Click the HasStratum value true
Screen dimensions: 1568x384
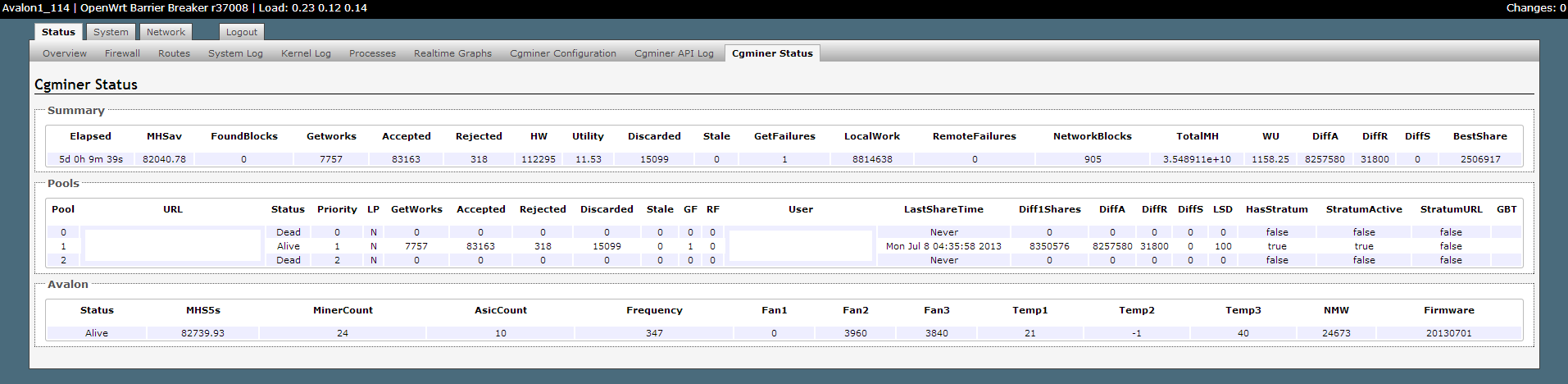(x=1277, y=246)
